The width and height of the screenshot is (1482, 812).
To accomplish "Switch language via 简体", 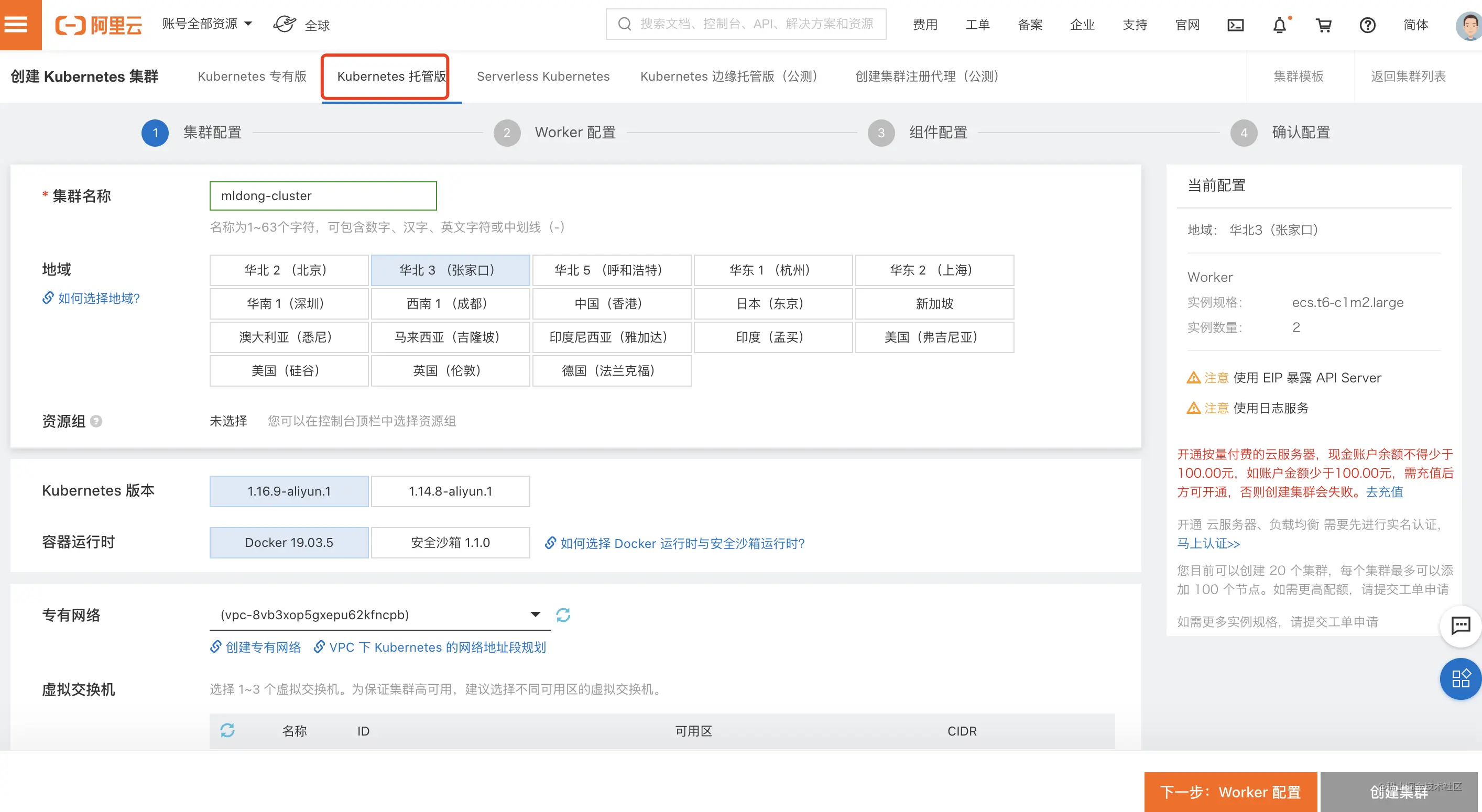I will (1416, 25).
